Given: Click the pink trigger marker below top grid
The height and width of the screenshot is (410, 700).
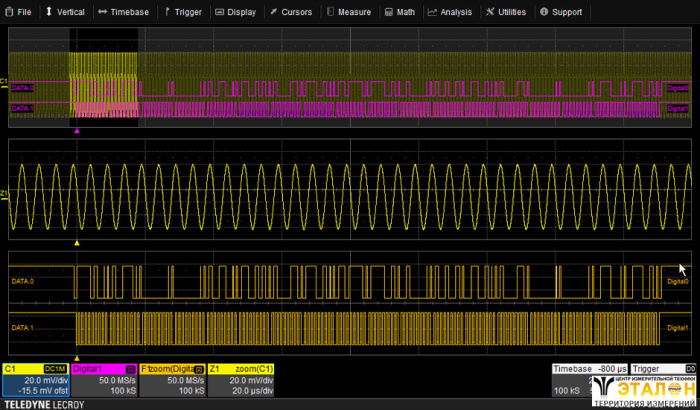Looking at the screenshot, I should 76,130.
